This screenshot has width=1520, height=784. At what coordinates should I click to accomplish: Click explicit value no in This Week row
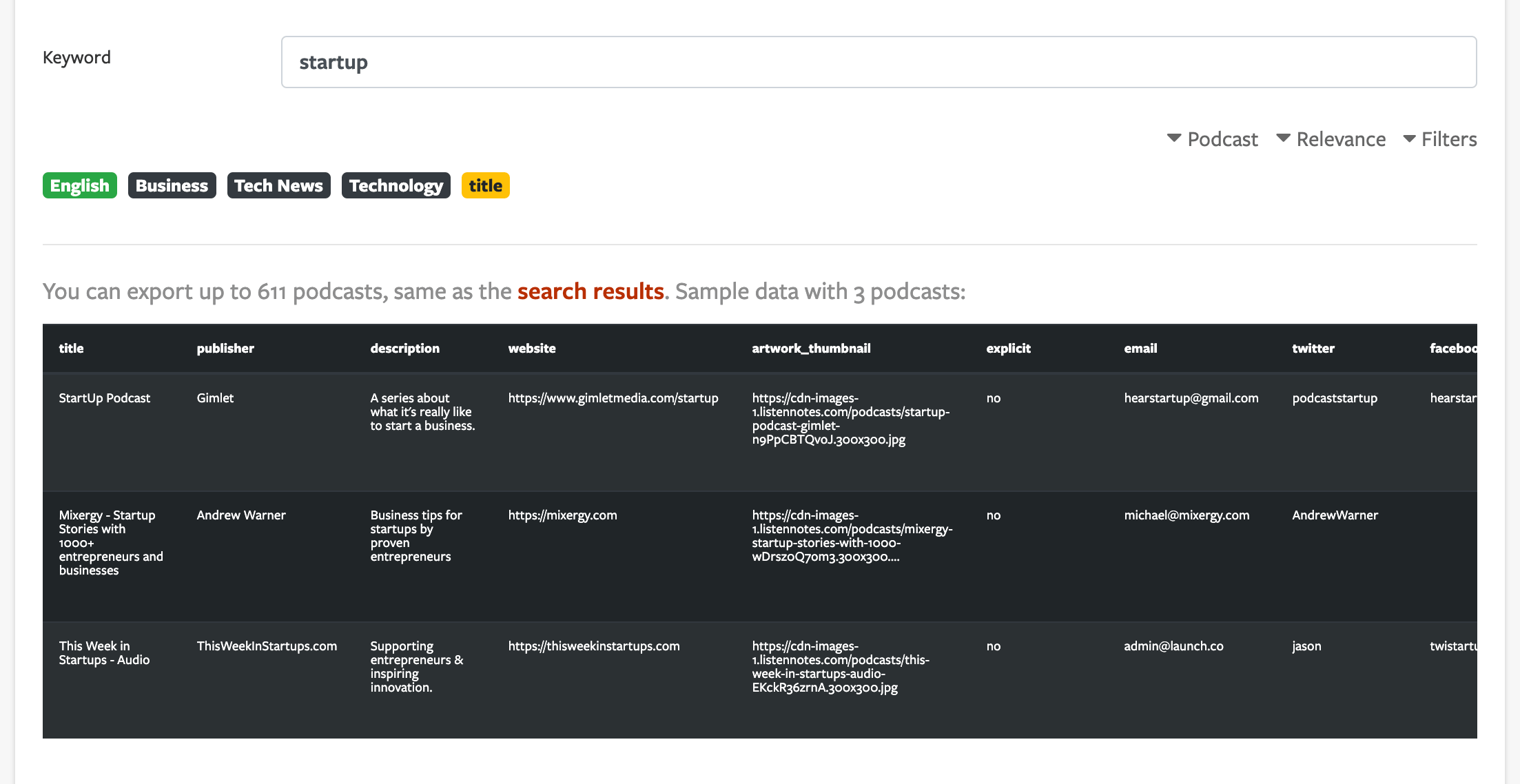[x=993, y=646]
